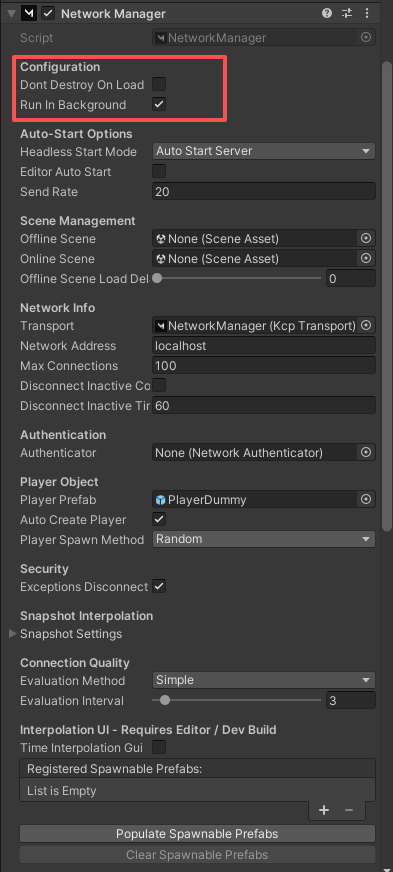Open the component help reference icon
The width and height of the screenshot is (393, 872).
[x=327, y=13]
